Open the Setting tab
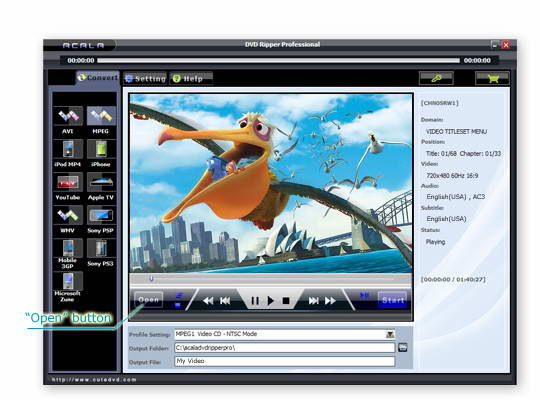 coord(145,79)
